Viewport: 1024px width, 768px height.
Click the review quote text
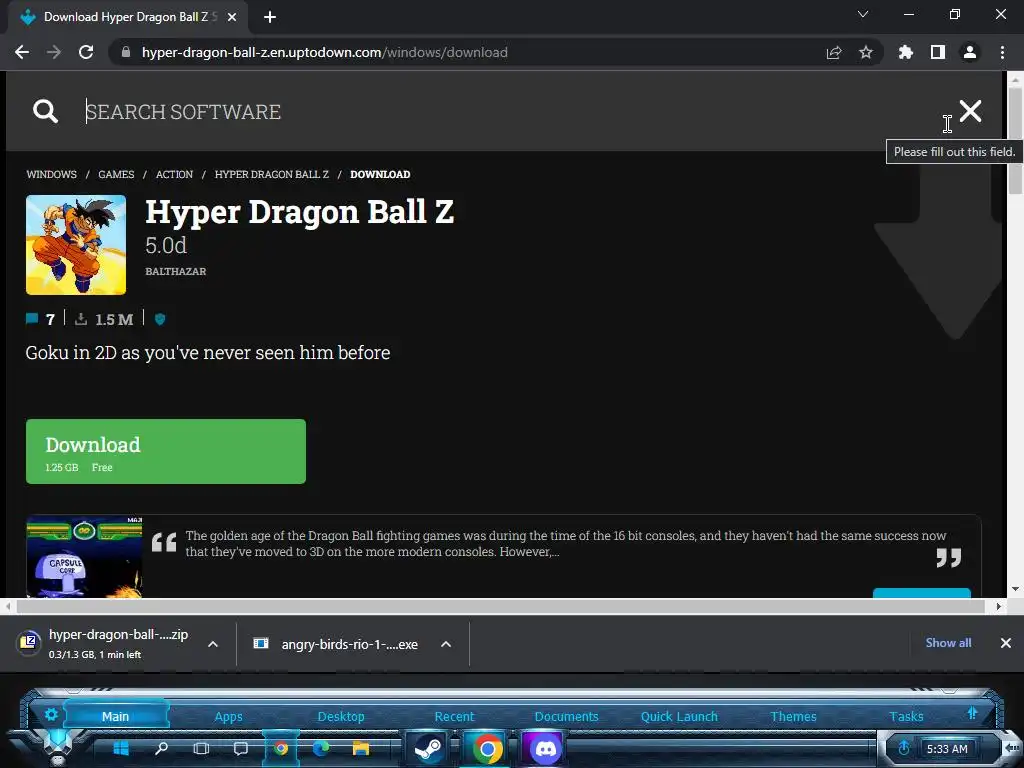pos(566,543)
